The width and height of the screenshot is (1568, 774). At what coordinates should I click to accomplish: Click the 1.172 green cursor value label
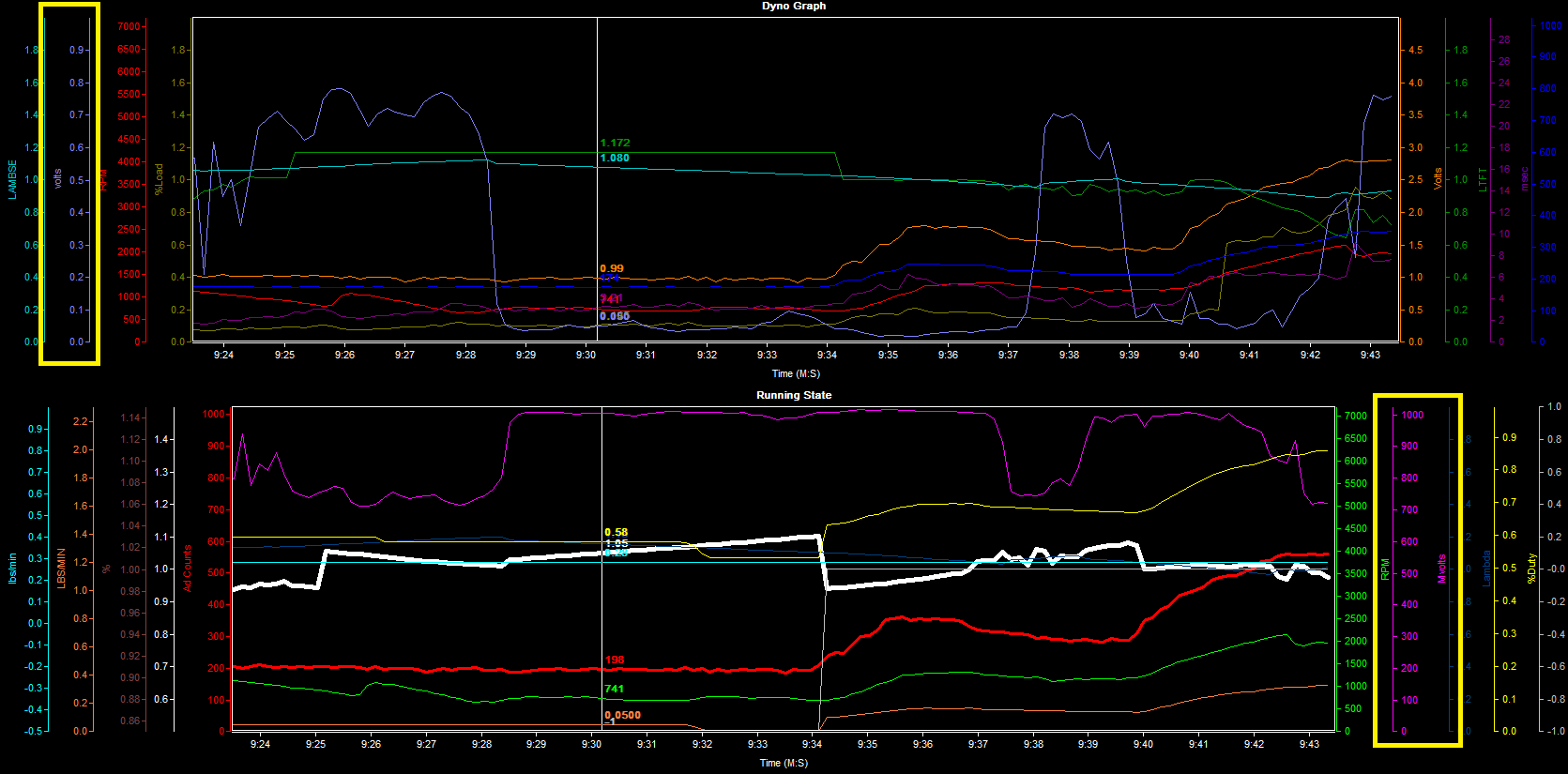coord(615,143)
